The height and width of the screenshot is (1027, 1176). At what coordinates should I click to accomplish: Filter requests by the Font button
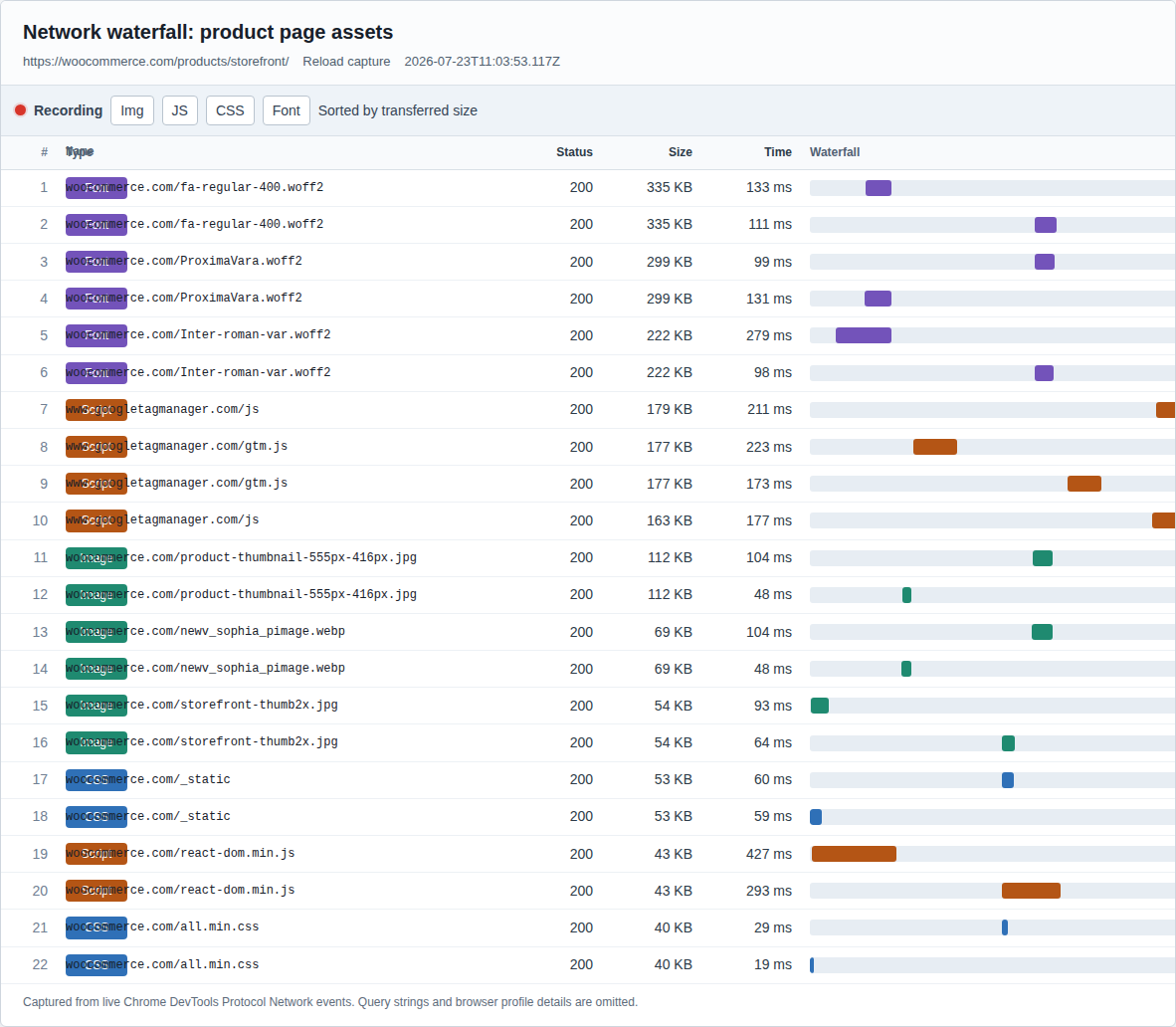287,110
